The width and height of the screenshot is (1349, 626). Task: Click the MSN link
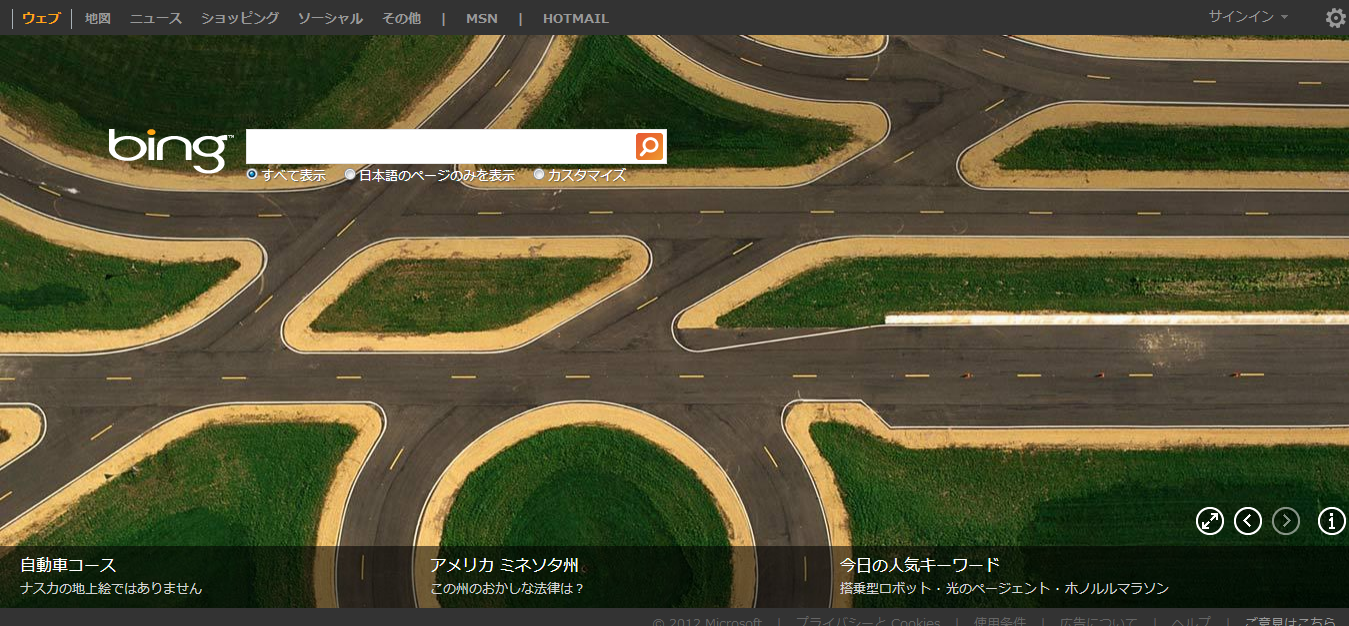pos(481,18)
